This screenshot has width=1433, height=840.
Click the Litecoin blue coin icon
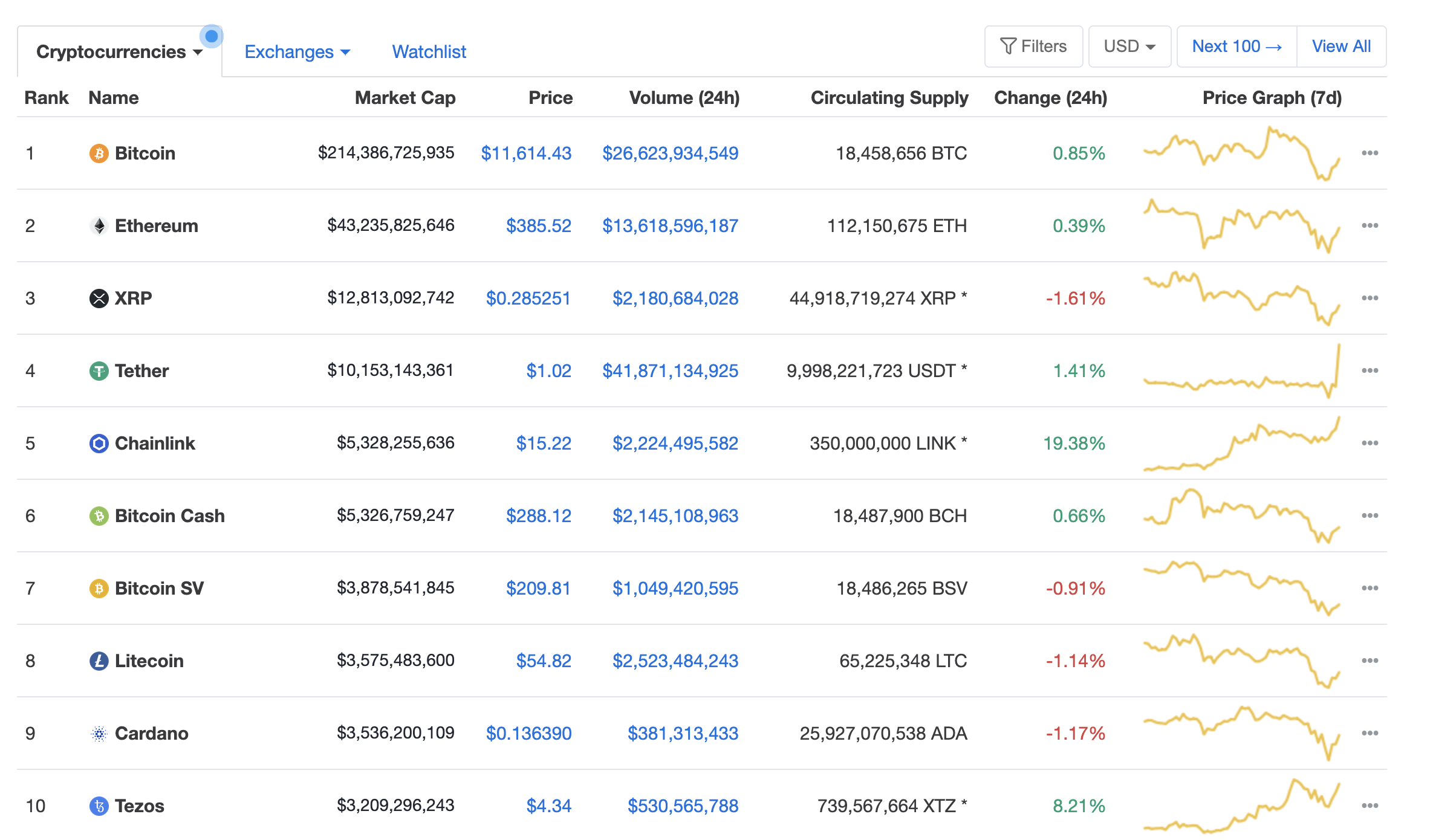99,661
